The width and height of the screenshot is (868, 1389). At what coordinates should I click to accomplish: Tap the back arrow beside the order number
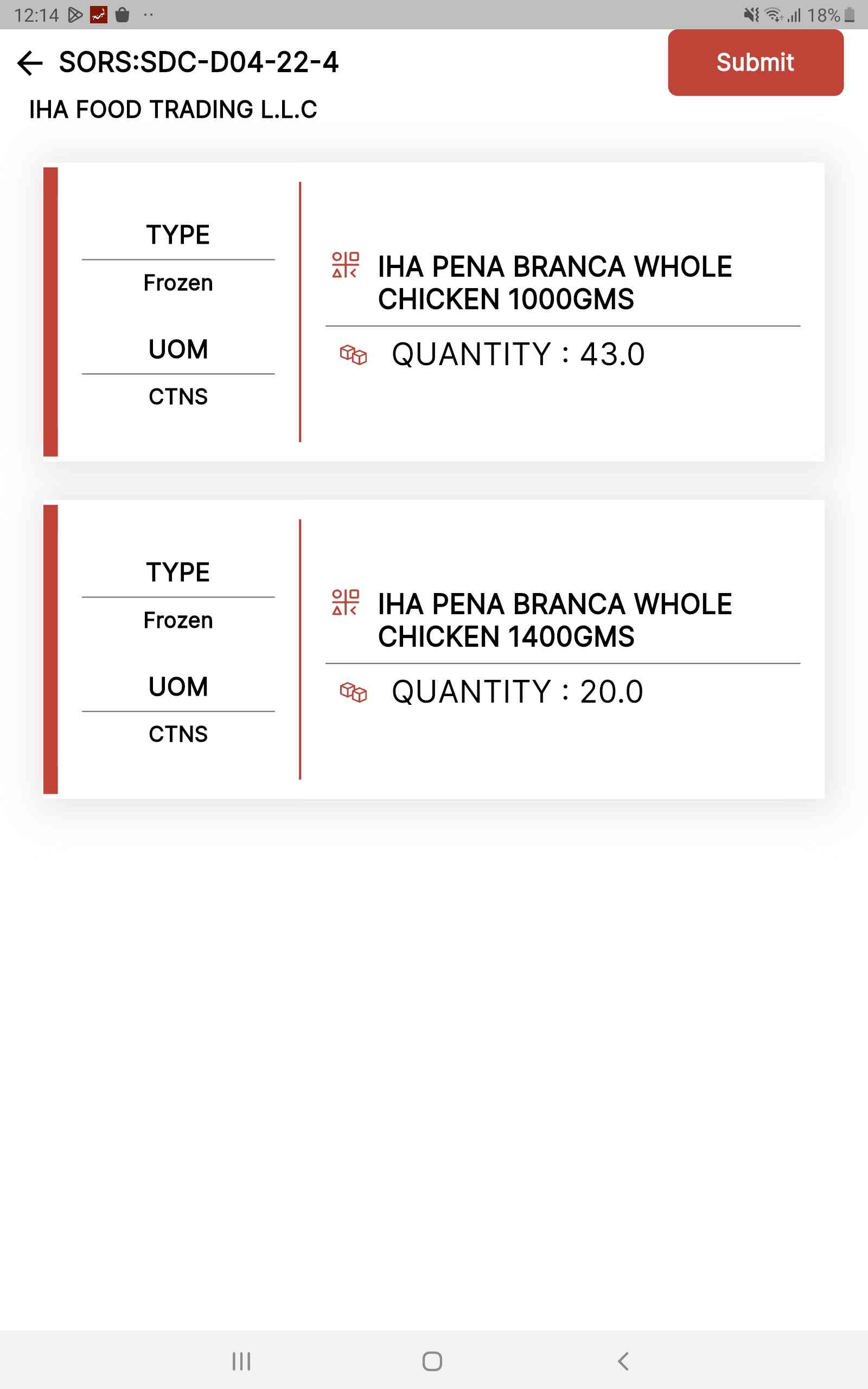click(x=30, y=62)
